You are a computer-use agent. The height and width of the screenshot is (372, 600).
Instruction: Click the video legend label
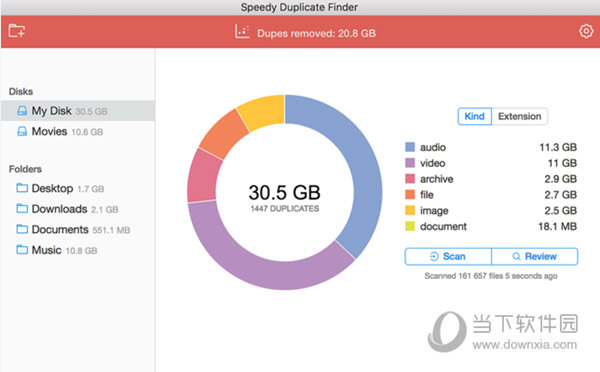click(432, 163)
